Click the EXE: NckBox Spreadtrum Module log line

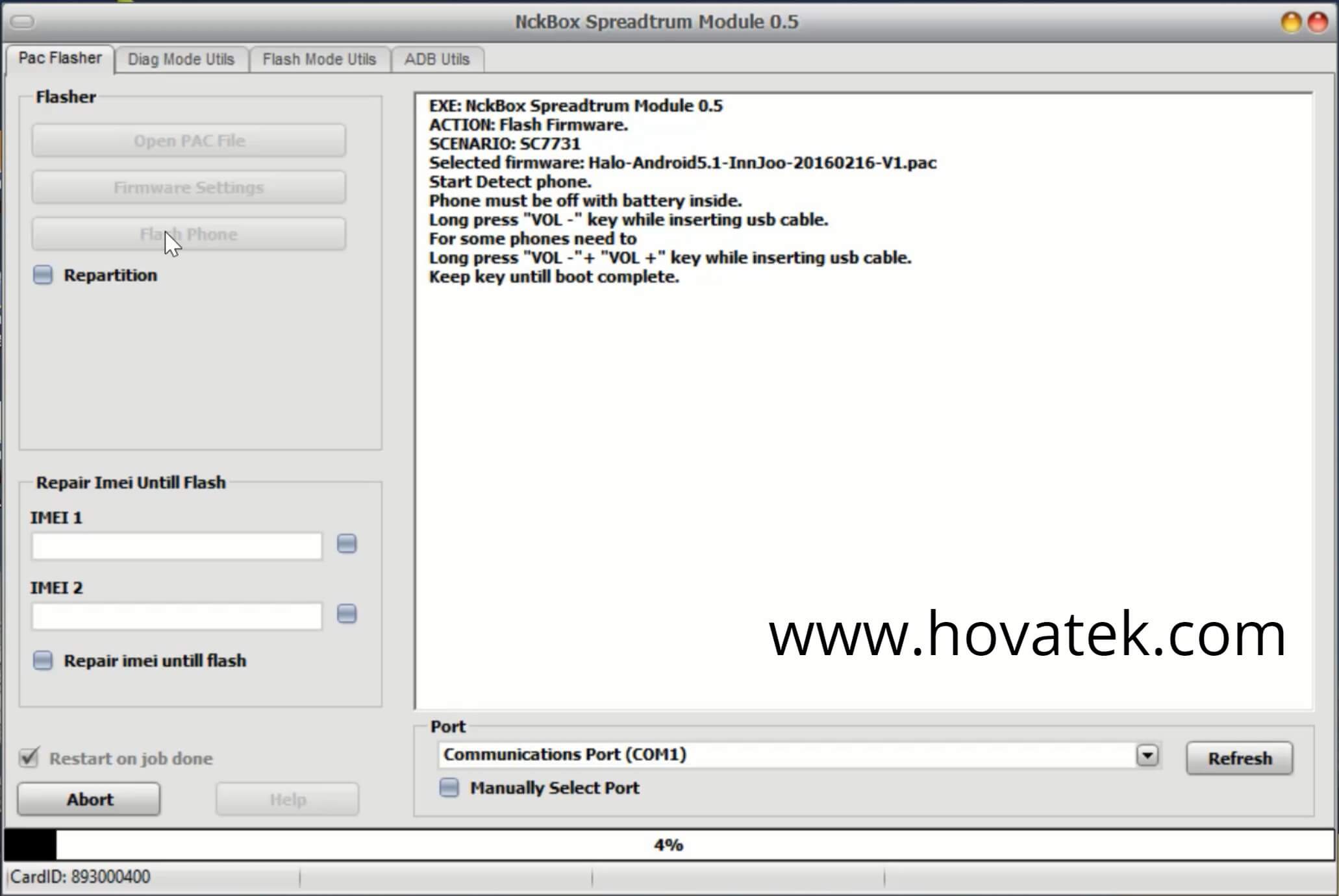pos(575,106)
